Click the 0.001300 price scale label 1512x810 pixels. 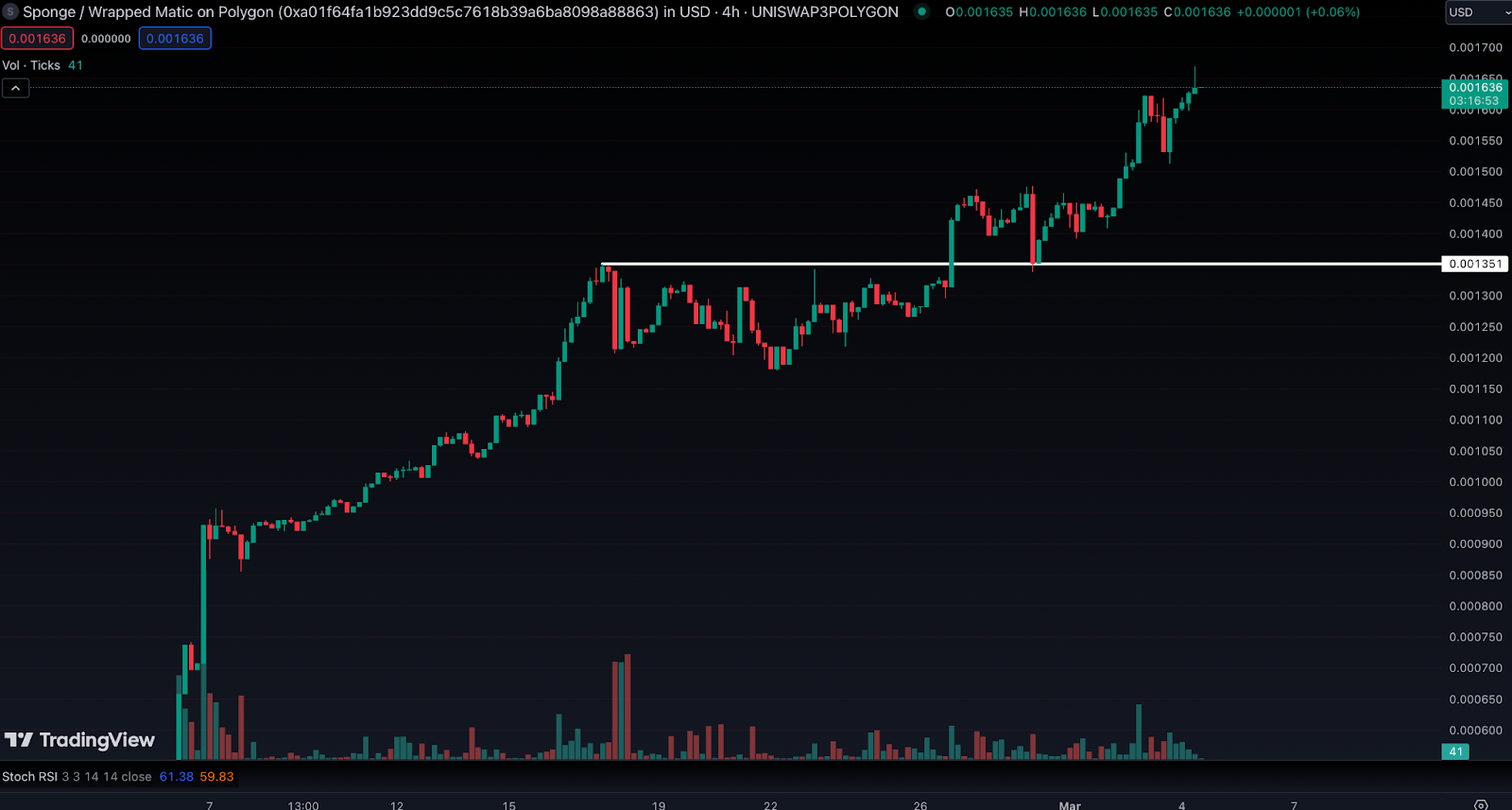click(1476, 296)
